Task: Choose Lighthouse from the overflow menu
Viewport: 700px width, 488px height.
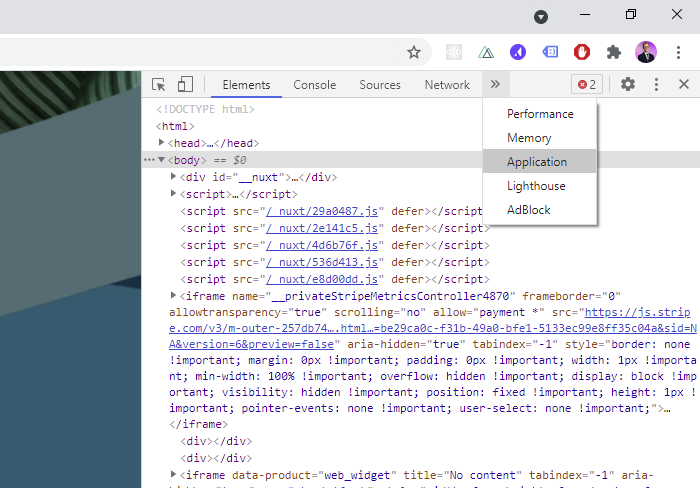Action: click(540, 186)
